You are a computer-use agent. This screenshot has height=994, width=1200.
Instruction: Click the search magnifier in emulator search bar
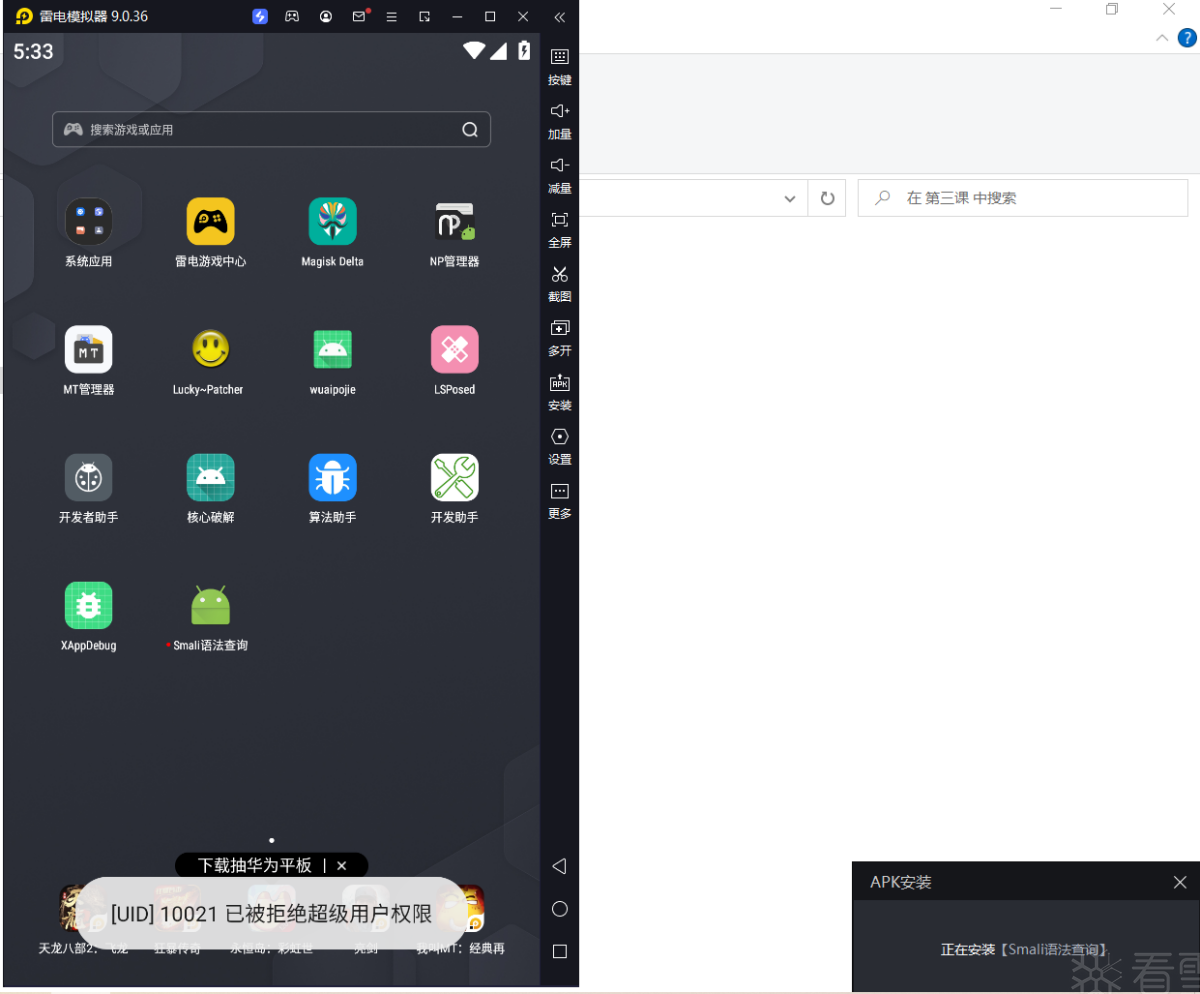[x=470, y=129]
